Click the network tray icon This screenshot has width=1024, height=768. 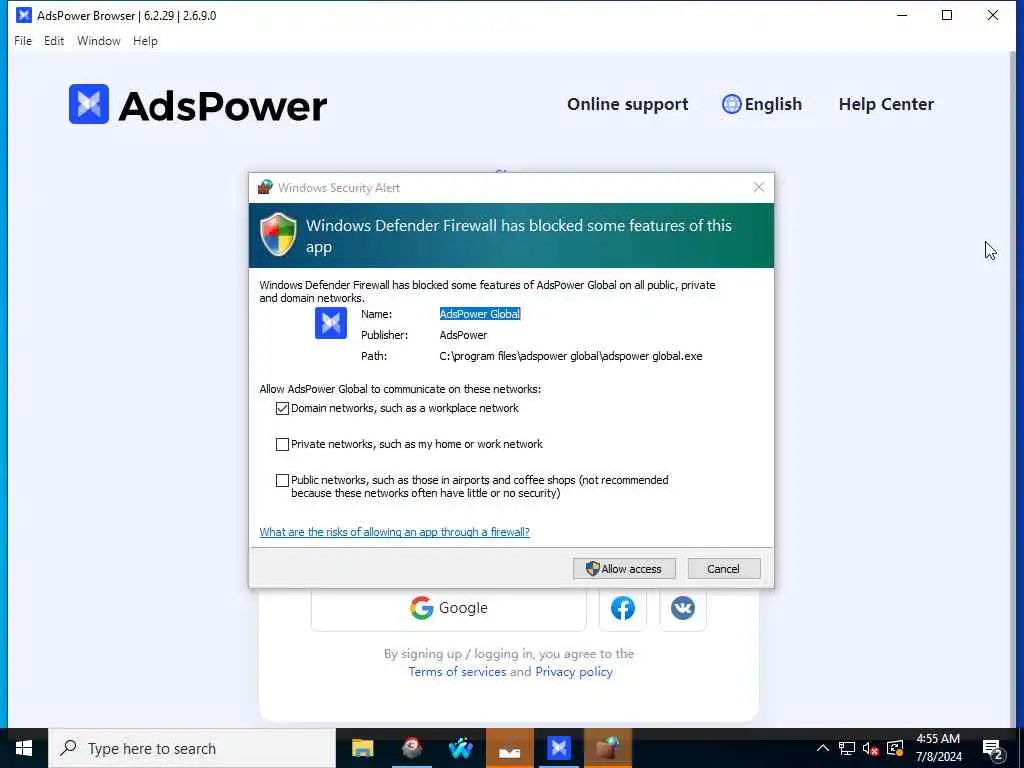pyautogui.click(x=846, y=748)
